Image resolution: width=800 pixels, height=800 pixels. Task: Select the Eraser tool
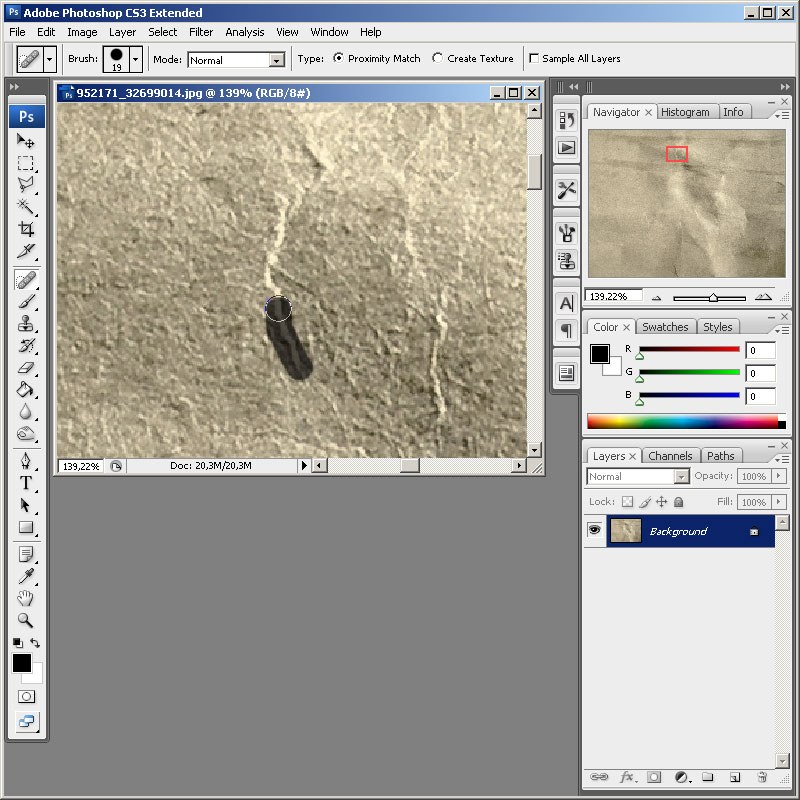[x=26, y=368]
